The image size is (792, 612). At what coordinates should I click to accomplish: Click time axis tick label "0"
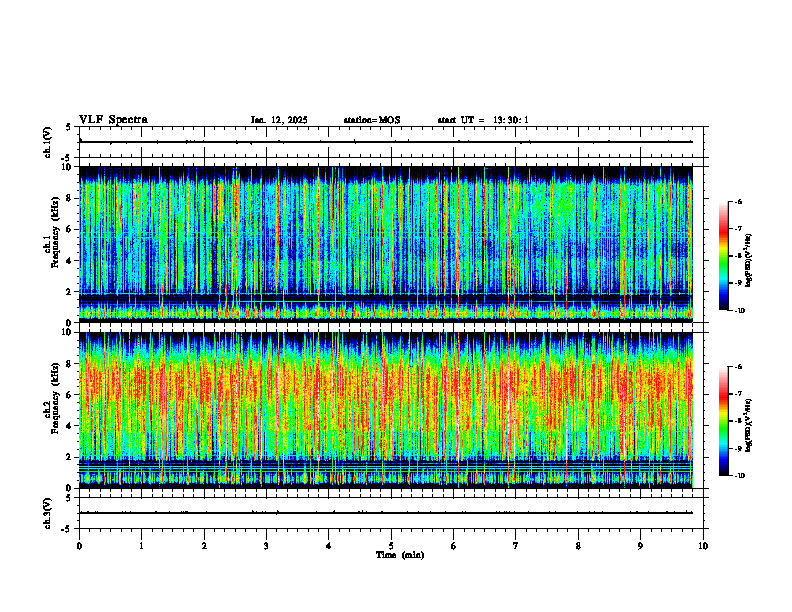tap(79, 546)
